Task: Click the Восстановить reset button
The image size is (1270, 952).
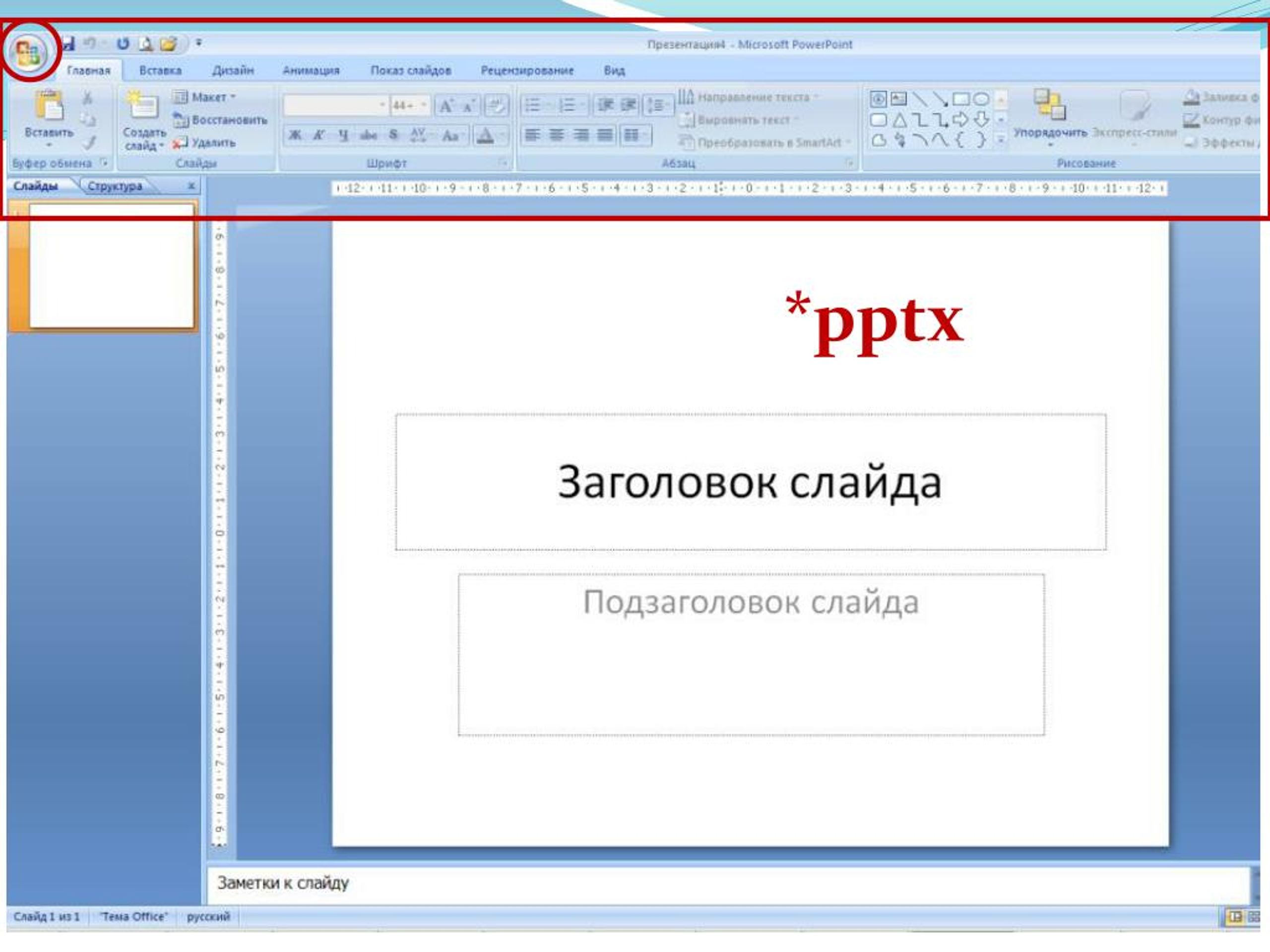Action: 220,120
